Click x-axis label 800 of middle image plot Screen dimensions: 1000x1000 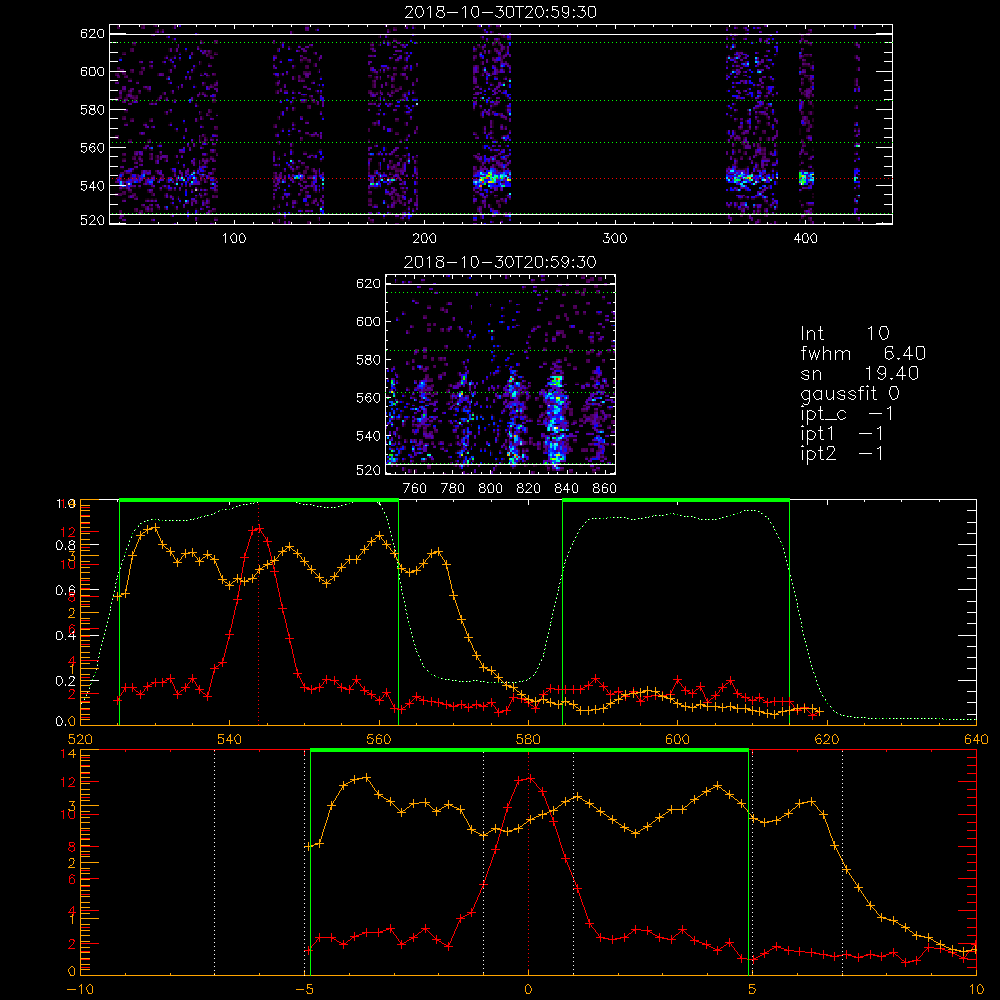pyautogui.click(x=490, y=489)
